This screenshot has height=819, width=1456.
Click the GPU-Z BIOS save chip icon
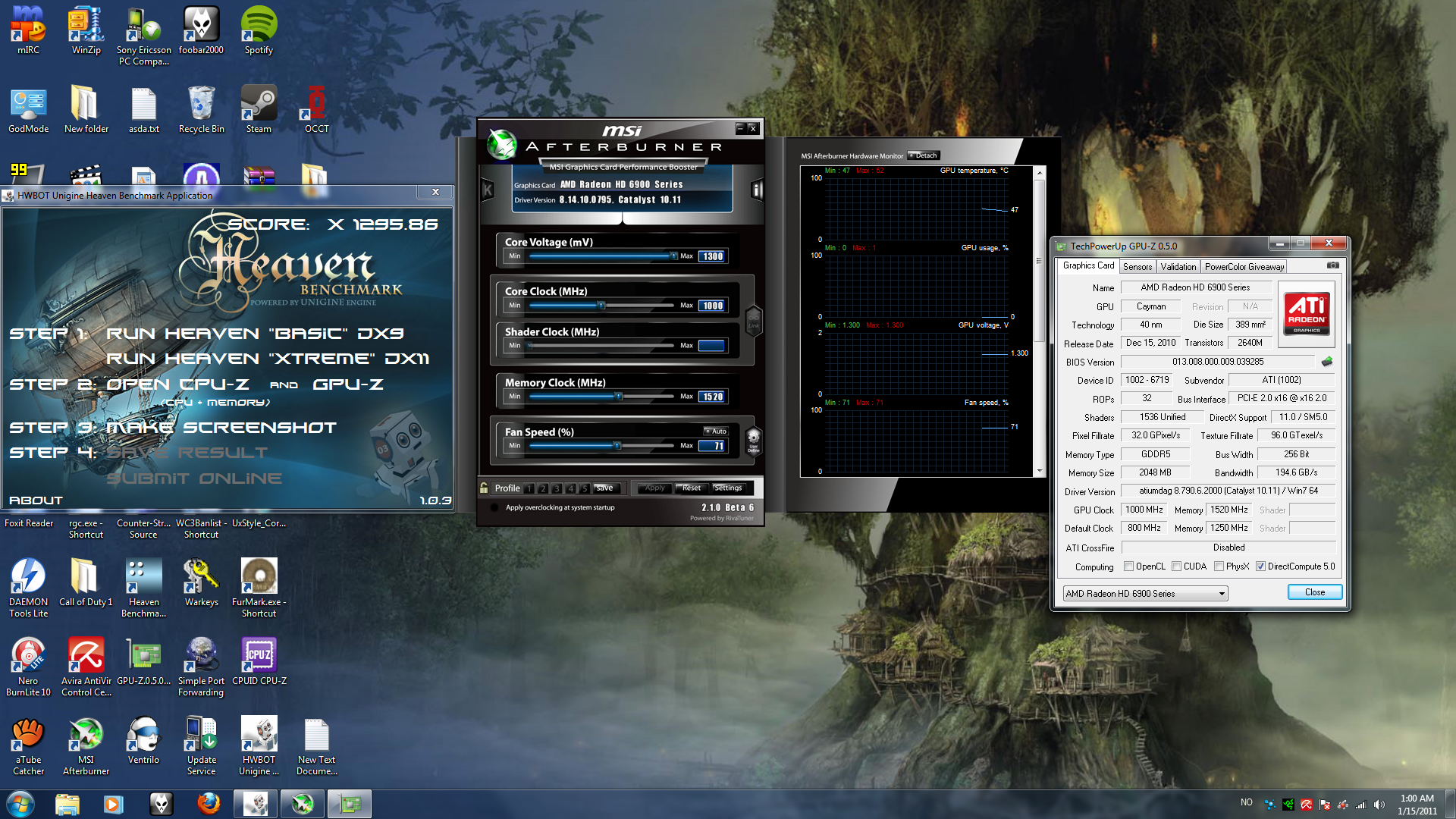[x=1327, y=362]
